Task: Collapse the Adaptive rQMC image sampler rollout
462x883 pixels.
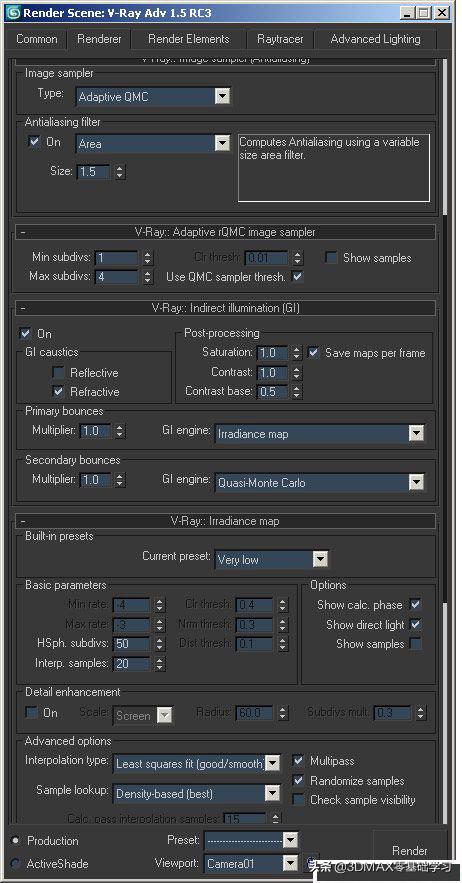Action: point(225,232)
